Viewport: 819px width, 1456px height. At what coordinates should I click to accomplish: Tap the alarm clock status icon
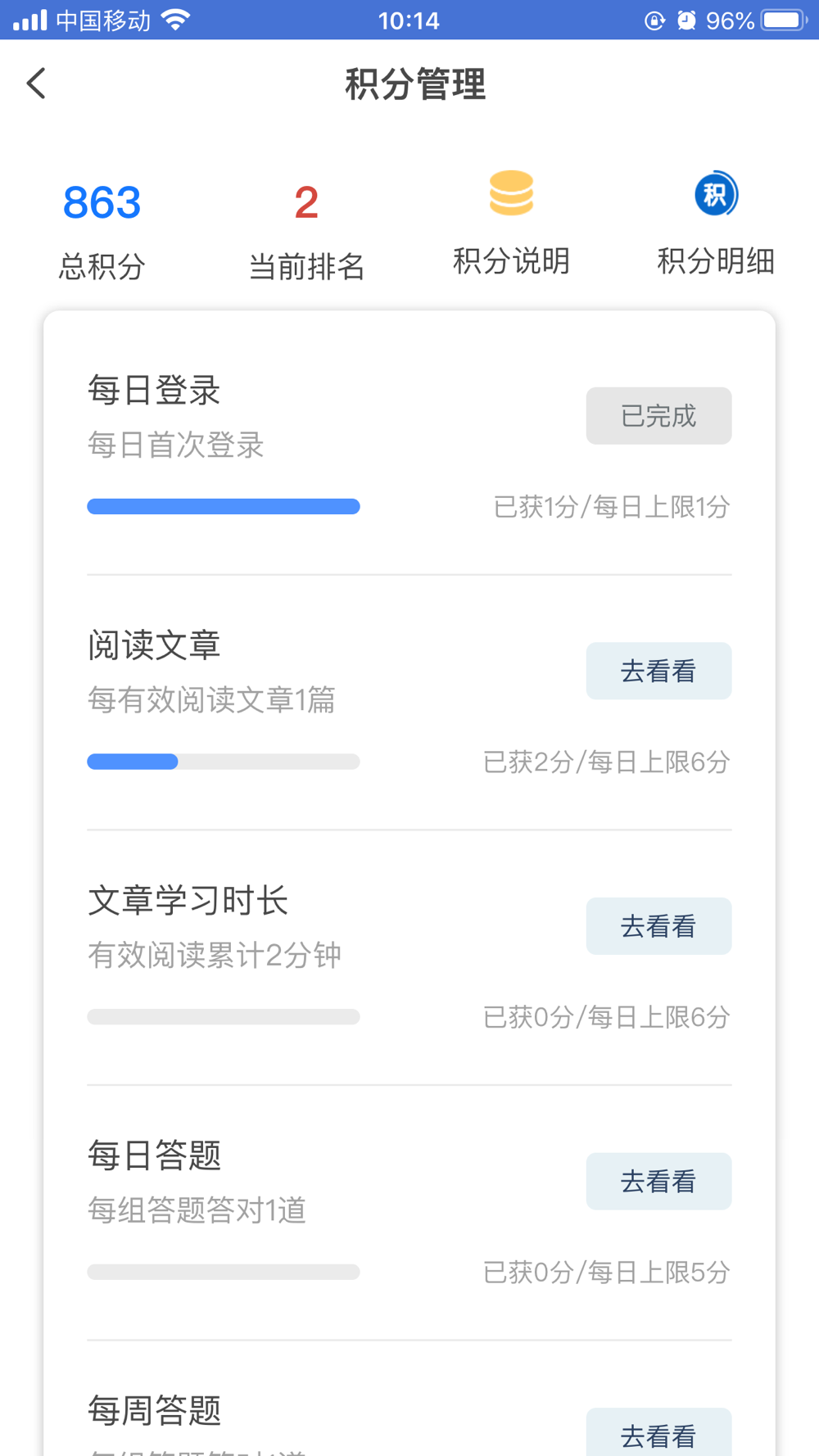[686, 20]
